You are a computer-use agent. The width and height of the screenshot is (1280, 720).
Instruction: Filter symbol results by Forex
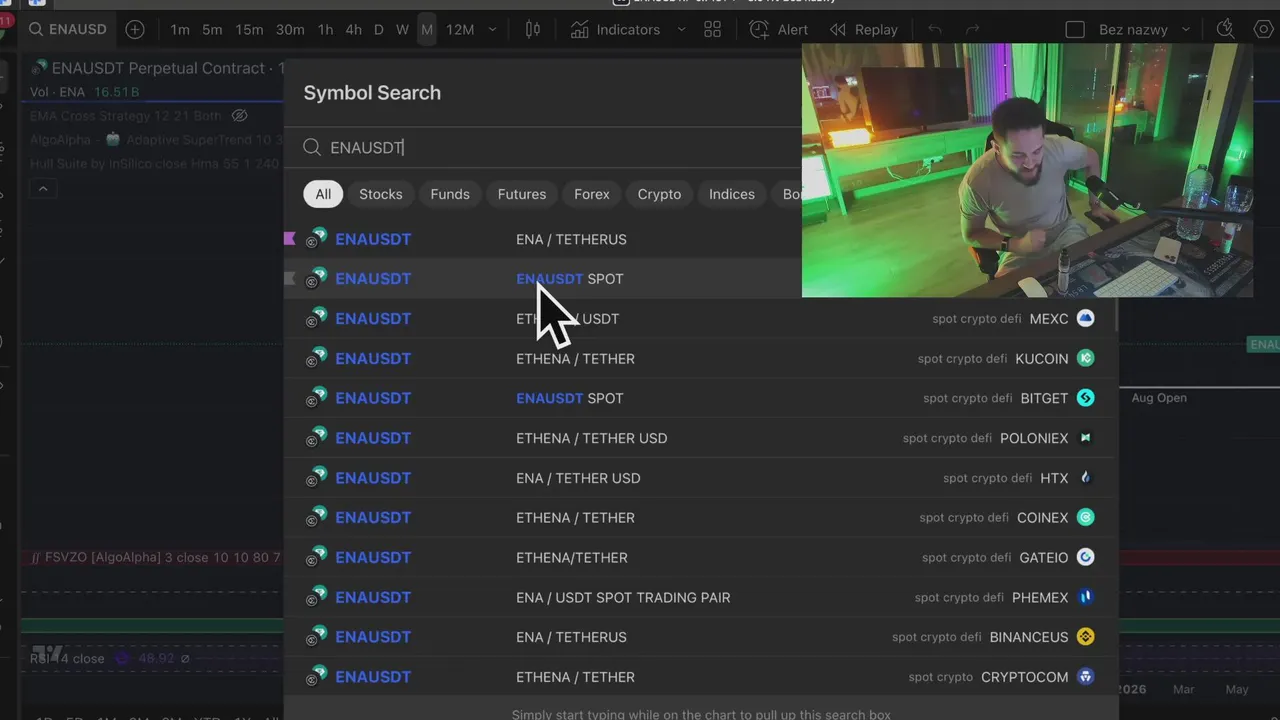tap(592, 194)
